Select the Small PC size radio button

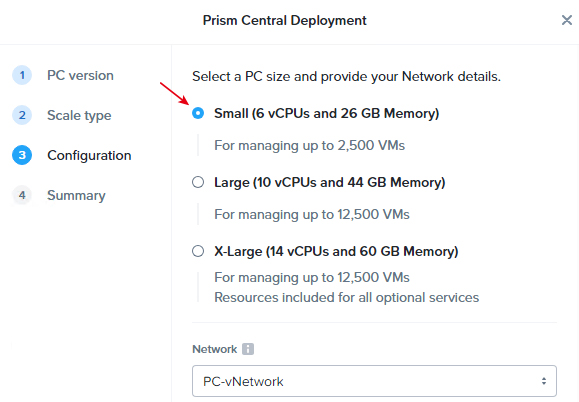pos(198,113)
